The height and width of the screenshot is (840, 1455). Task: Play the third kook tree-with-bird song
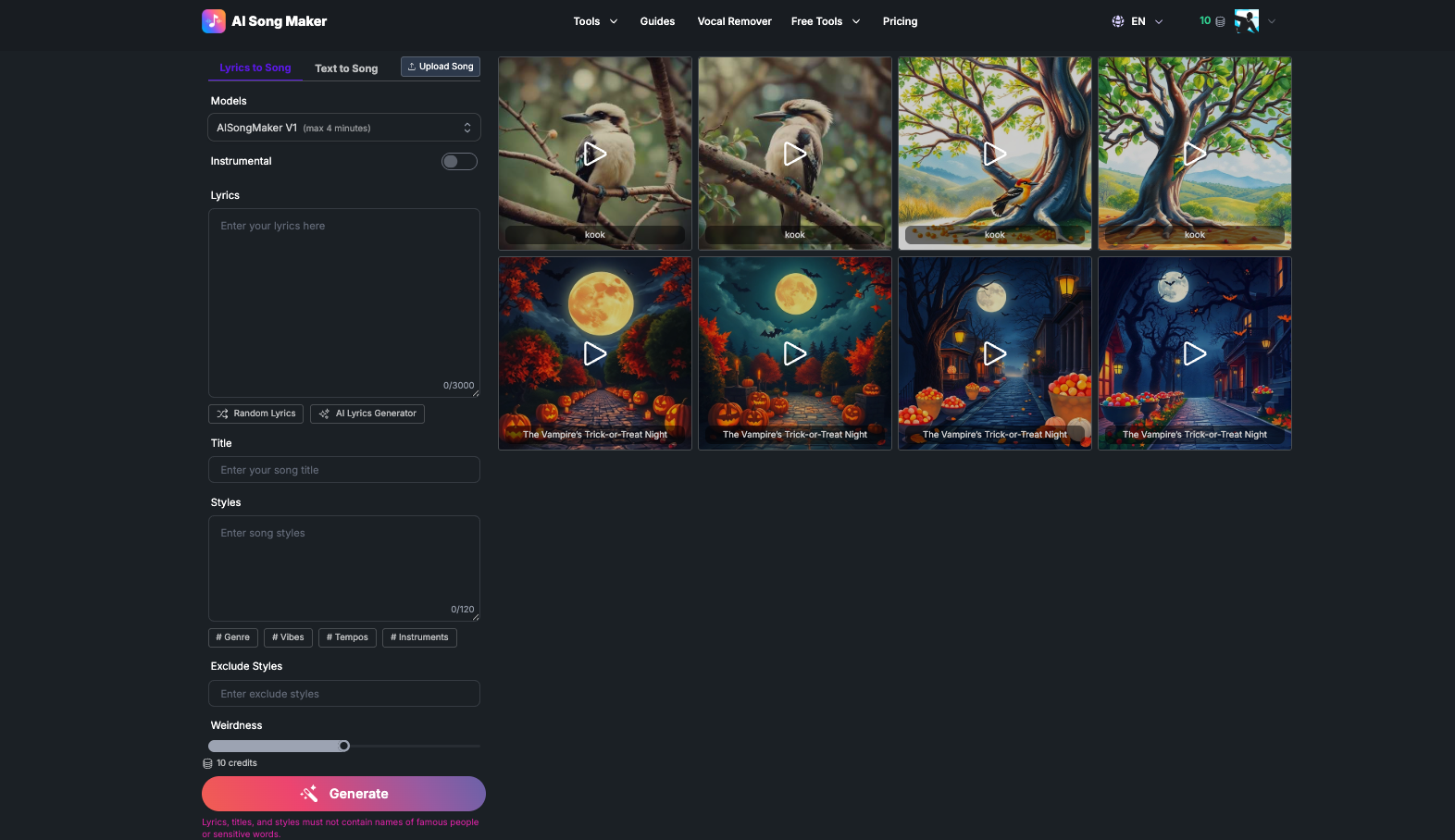995,154
